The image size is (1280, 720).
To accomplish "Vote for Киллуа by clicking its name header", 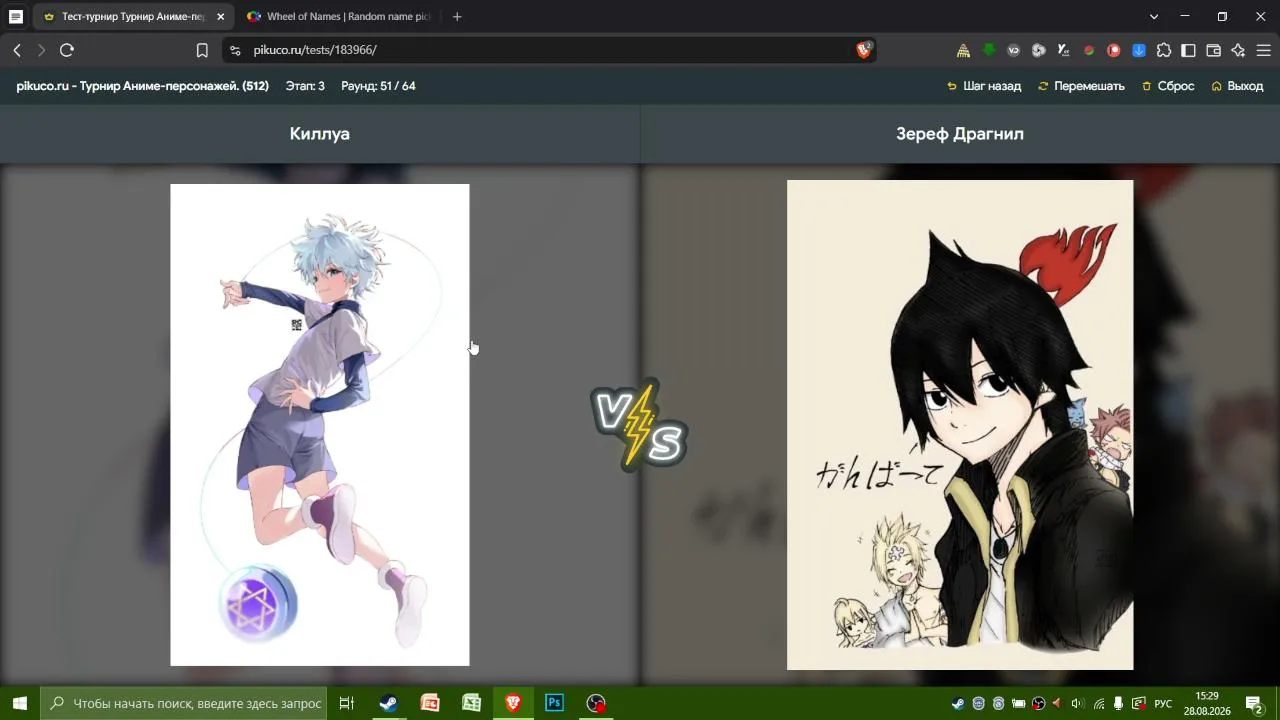I will click(320, 134).
